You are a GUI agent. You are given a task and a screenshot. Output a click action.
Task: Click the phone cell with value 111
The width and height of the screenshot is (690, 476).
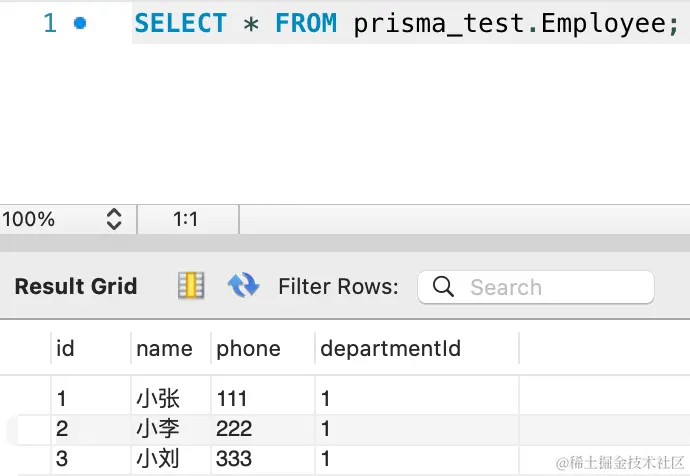232,399
